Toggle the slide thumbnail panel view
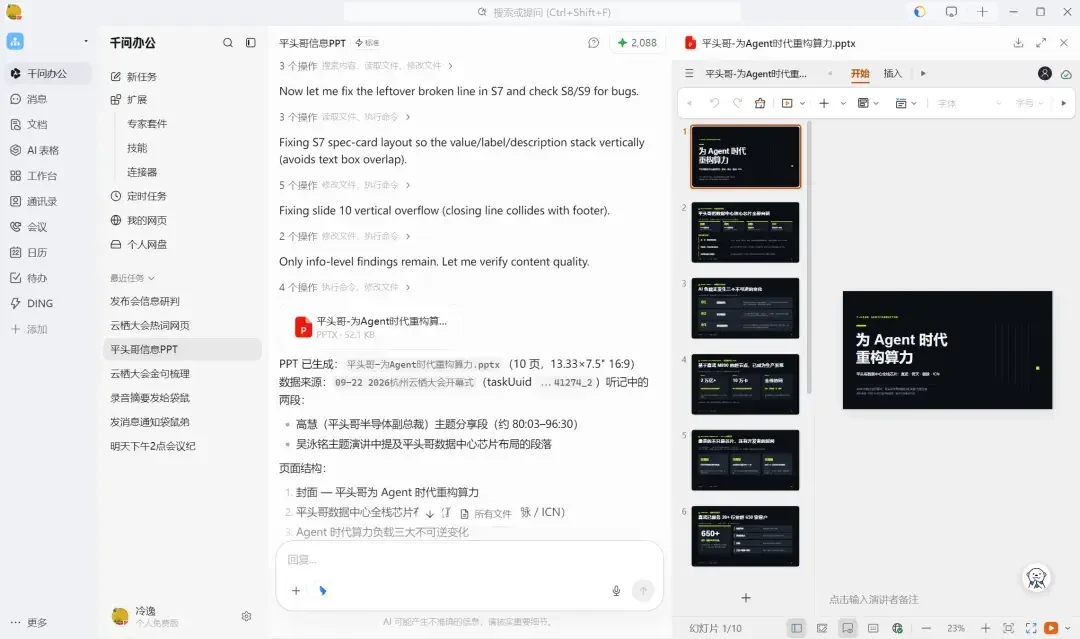 coord(796,628)
